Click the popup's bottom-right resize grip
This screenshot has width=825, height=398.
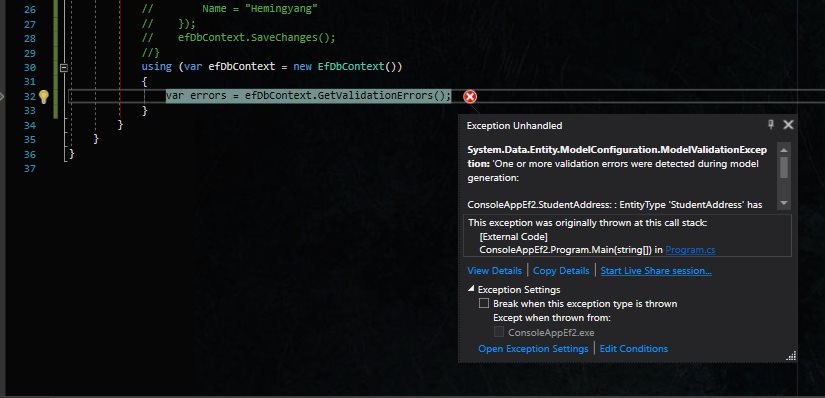click(791, 356)
